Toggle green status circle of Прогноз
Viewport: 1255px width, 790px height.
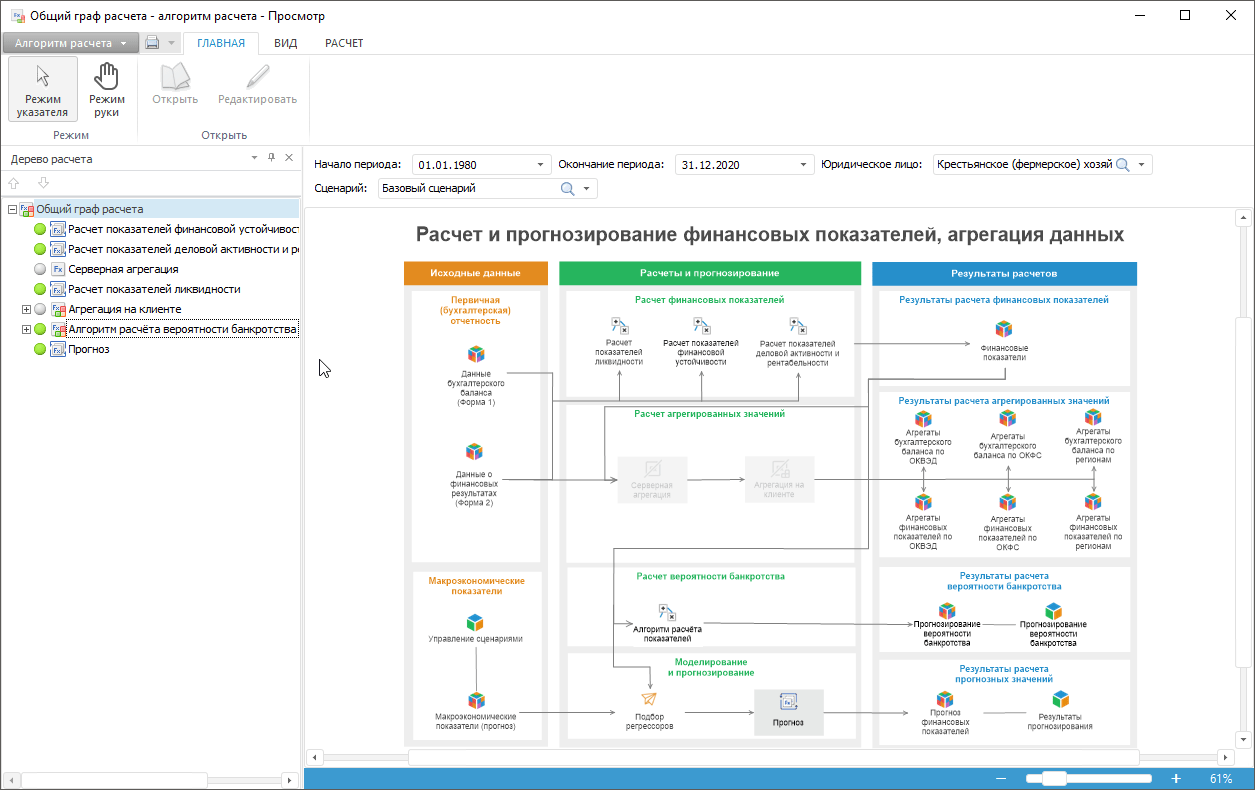tap(40, 349)
